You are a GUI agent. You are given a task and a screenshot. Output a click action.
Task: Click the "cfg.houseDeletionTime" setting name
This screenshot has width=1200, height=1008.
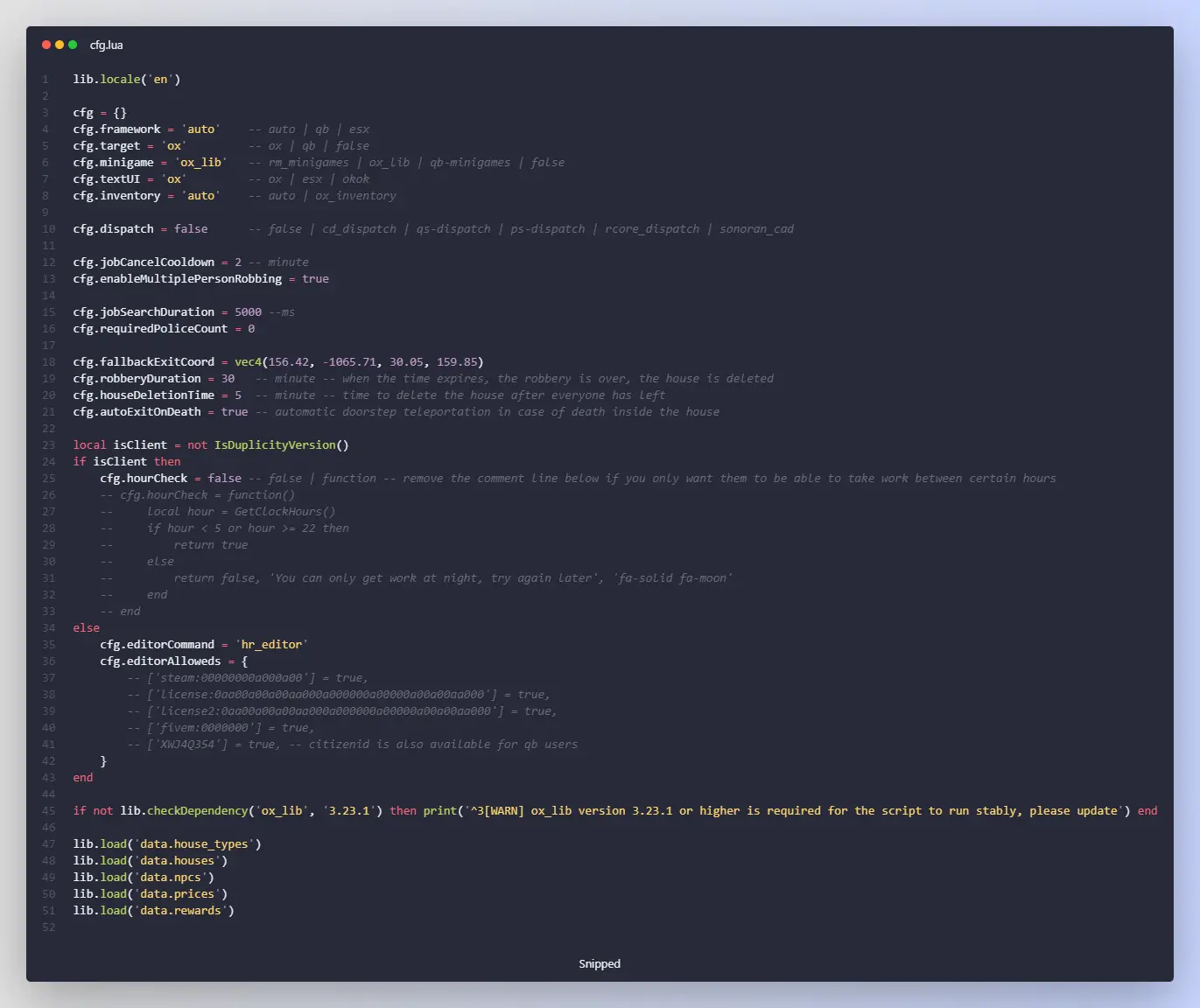pyautogui.click(x=144, y=395)
